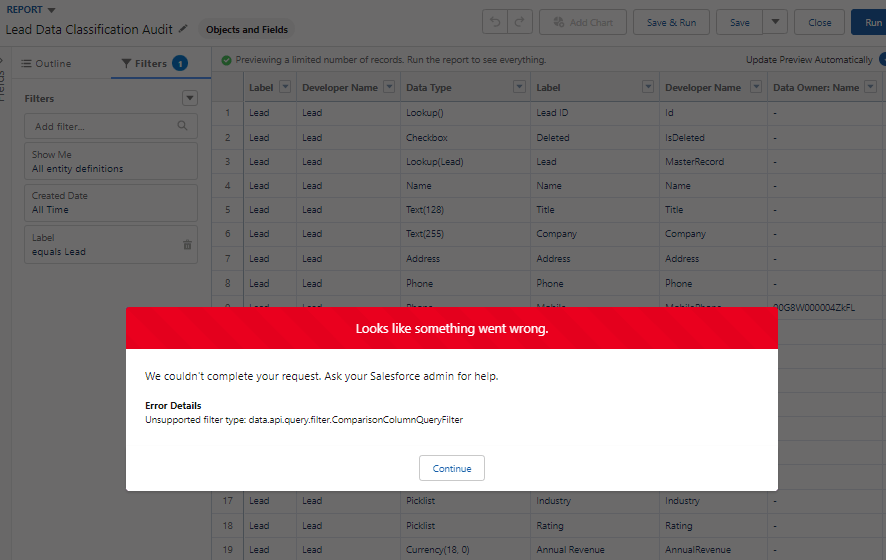Screen dimensions: 886x560
Task: Open first Developer Name column menu
Action: click(x=387, y=87)
